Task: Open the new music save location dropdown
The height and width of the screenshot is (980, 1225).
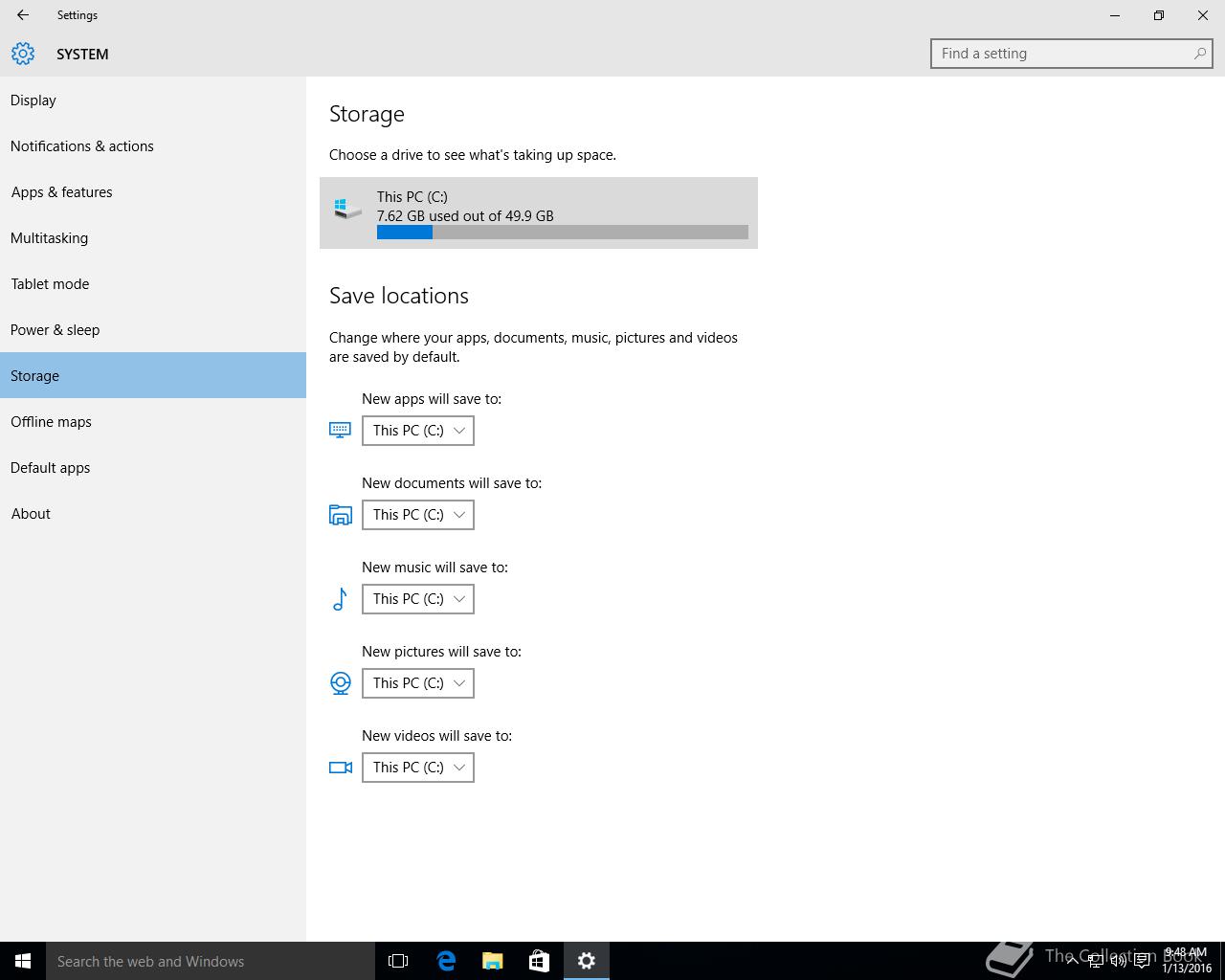Action: coord(418,599)
